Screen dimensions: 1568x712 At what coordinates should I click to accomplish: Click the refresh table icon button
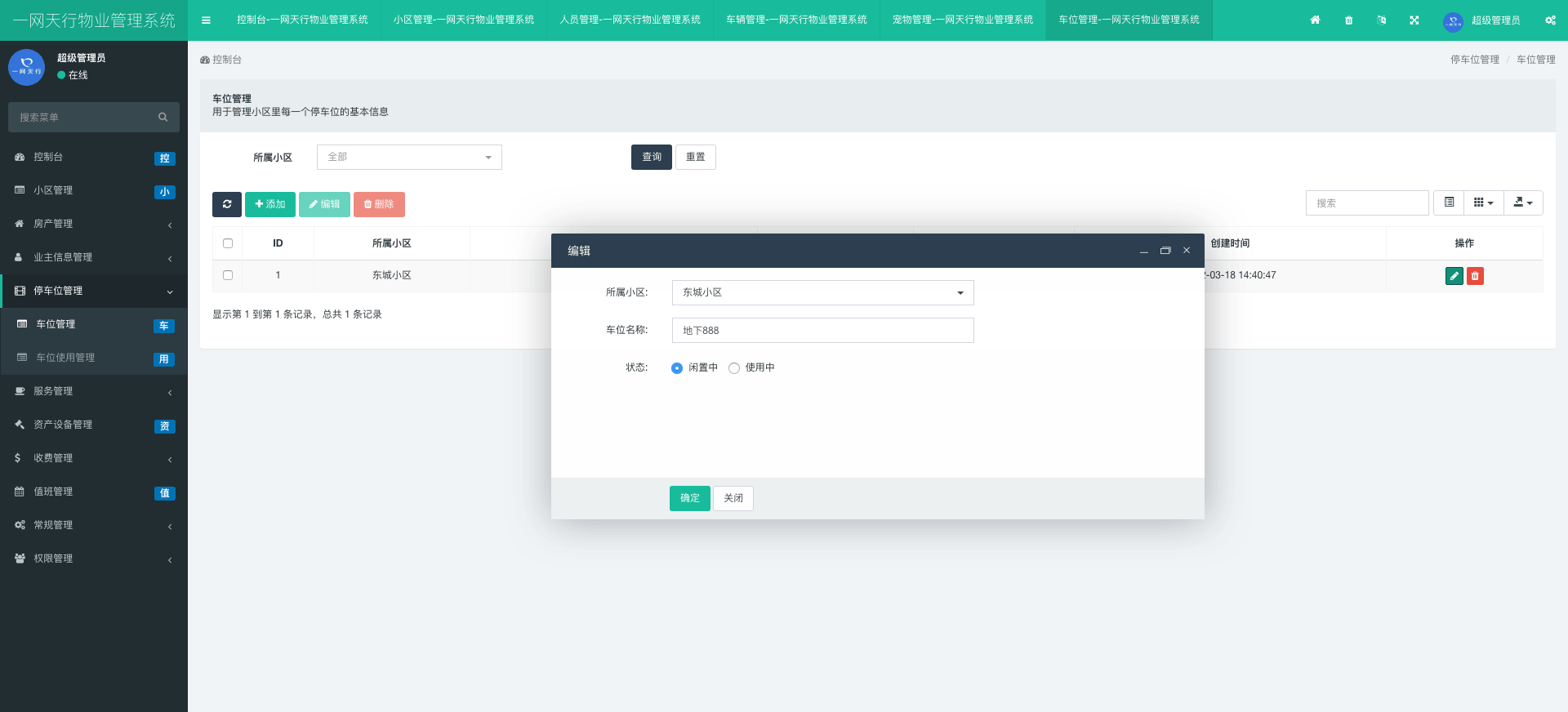click(226, 204)
